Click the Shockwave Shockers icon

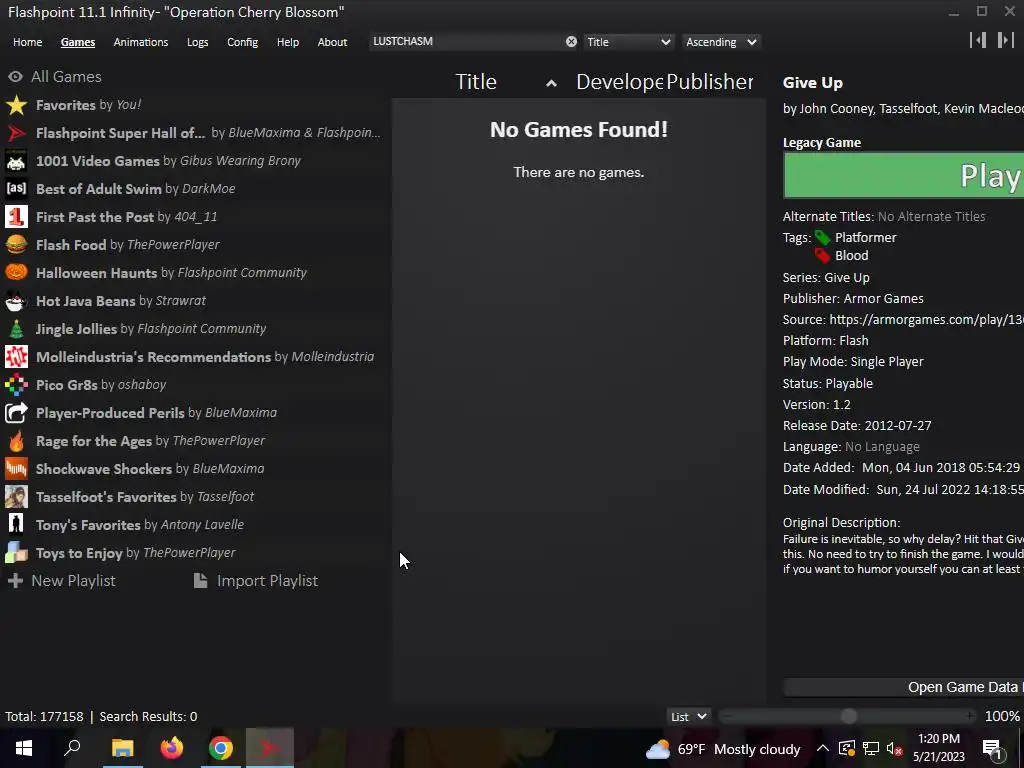[x=16, y=469]
